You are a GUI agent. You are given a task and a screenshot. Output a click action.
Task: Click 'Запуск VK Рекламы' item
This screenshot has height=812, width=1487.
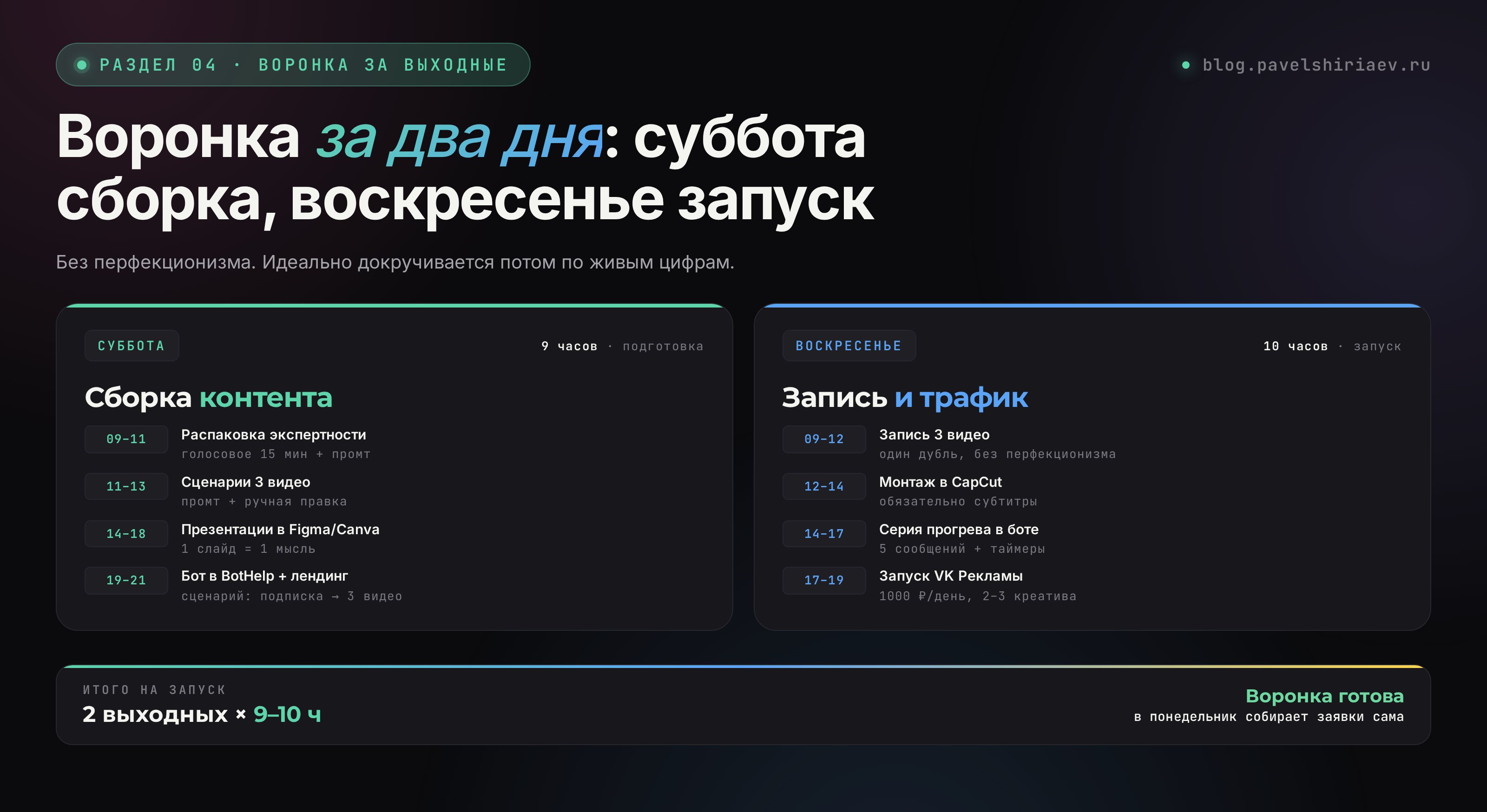[x=951, y=576]
